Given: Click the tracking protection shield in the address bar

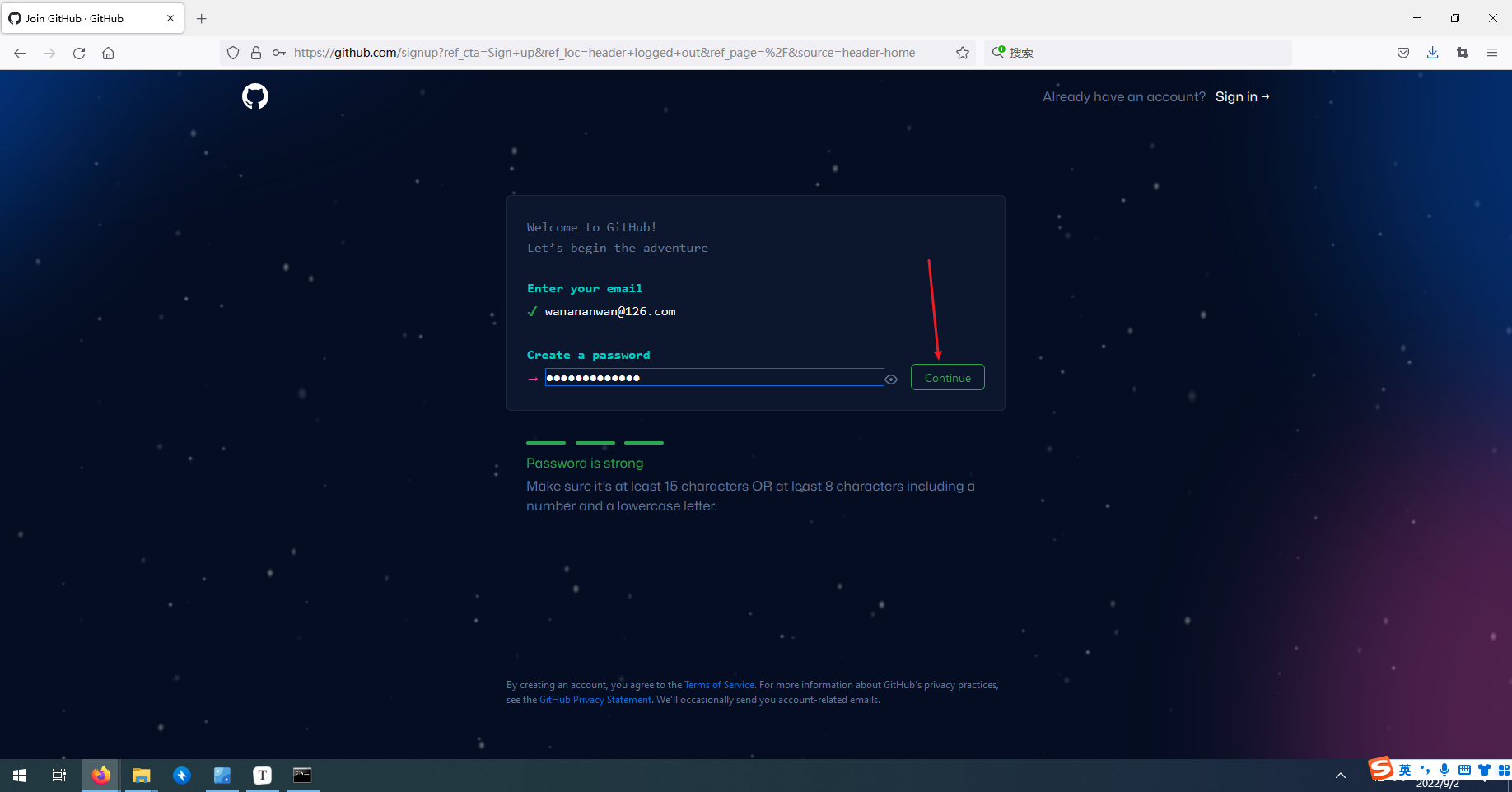Looking at the screenshot, I should pos(233,52).
